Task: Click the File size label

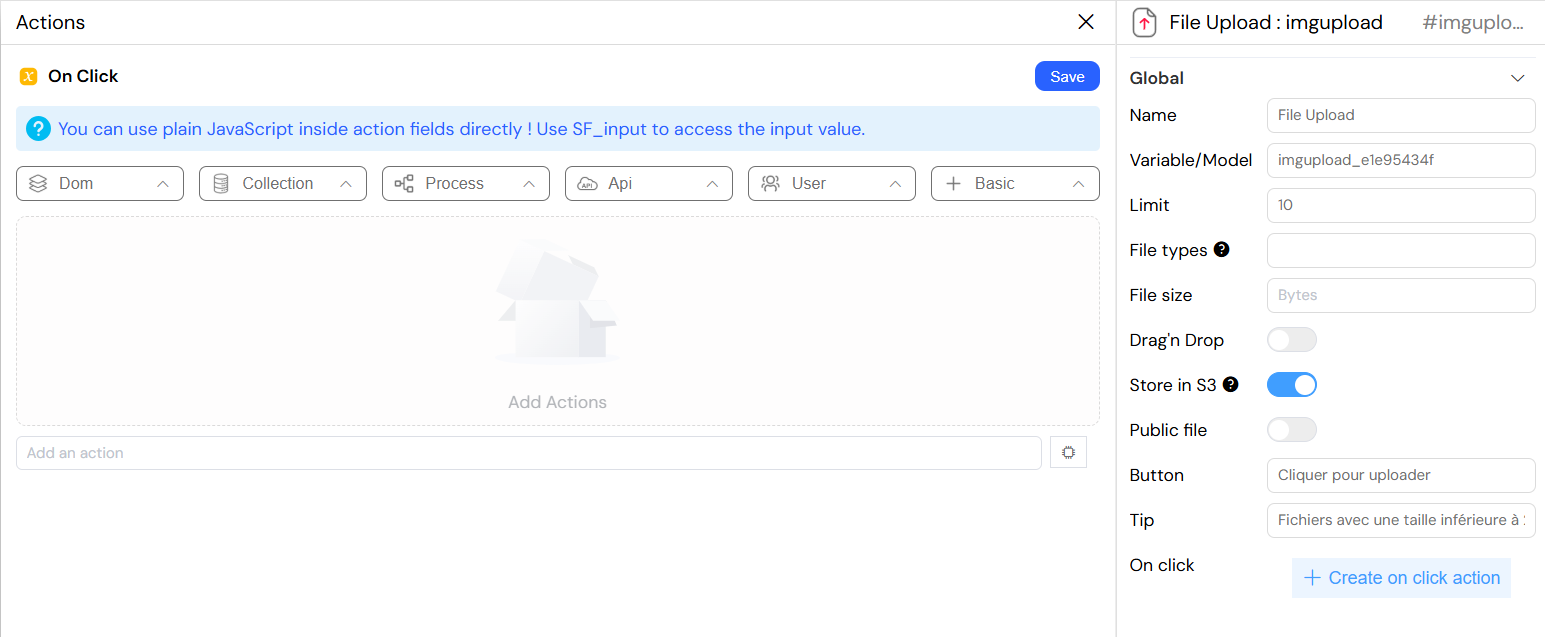Action: (x=1161, y=295)
